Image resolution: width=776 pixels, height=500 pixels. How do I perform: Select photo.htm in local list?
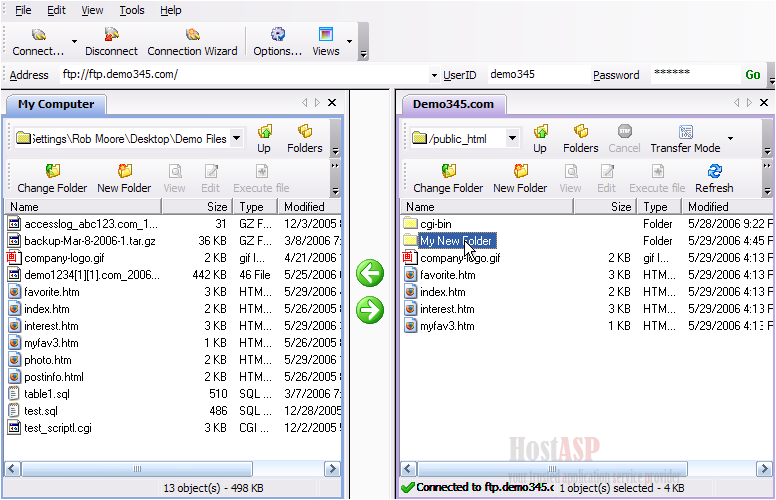click(x=48, y=360)
